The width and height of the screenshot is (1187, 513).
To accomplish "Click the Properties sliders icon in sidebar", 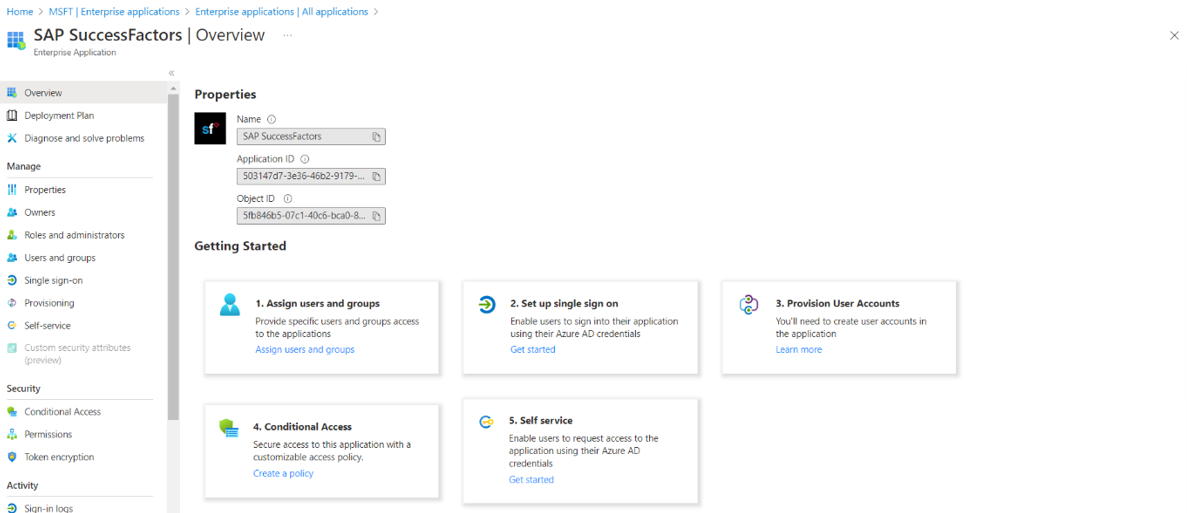I will coord(11,189).
